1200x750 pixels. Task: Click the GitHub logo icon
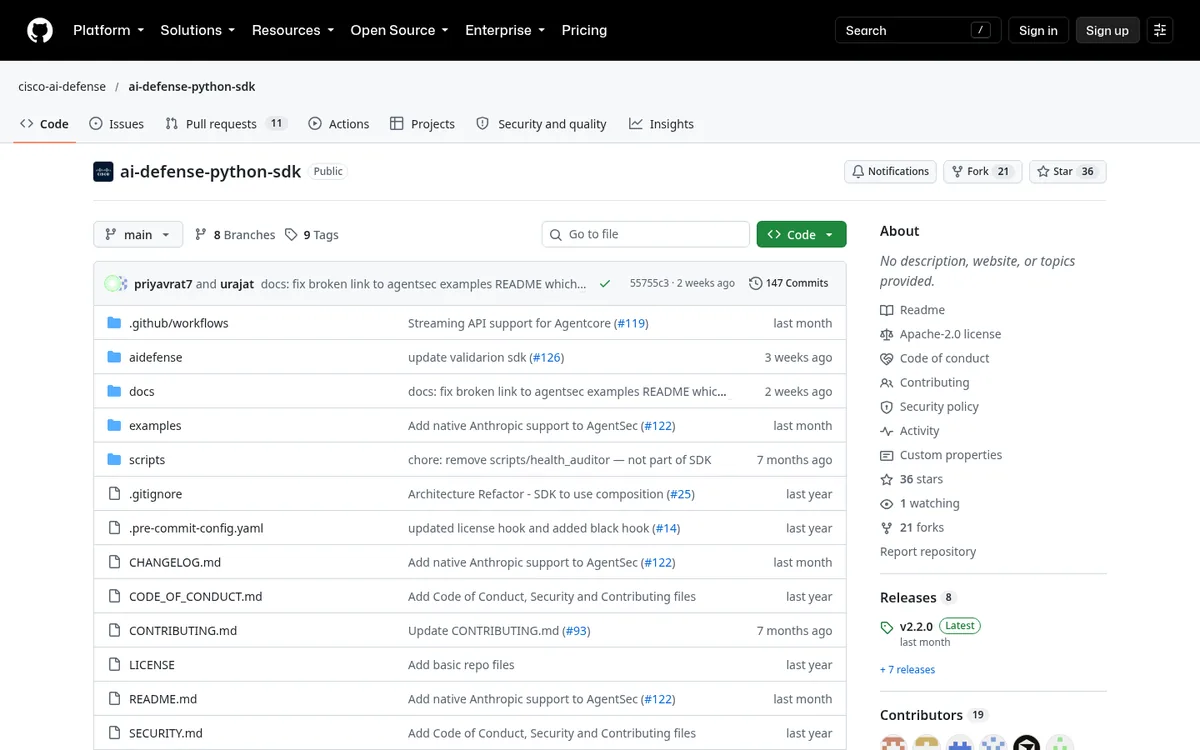click(x=40, y=30)
